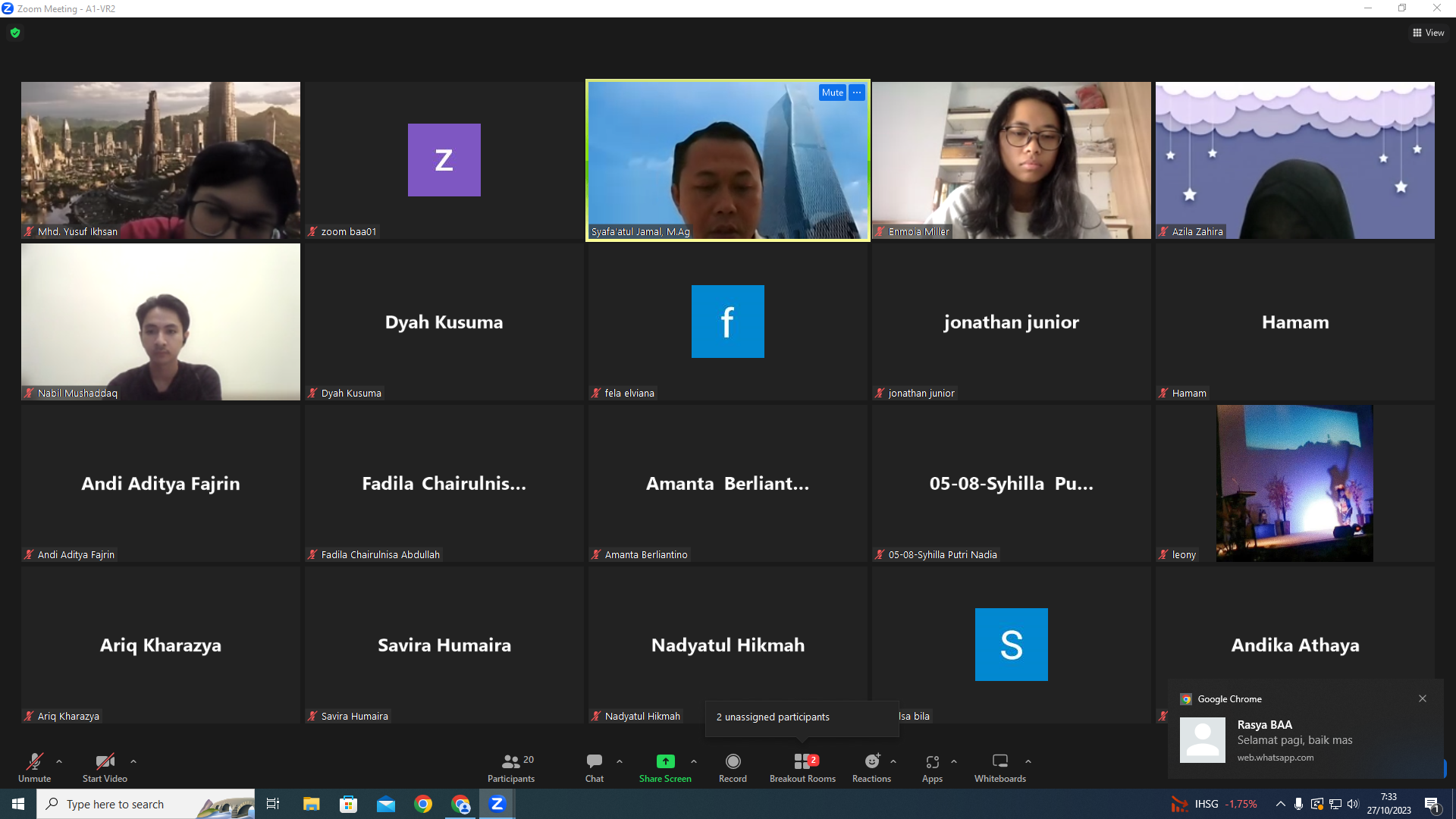1456x819 pixels.
Task: Open volume control in system tray
Action: [1354, 804]
